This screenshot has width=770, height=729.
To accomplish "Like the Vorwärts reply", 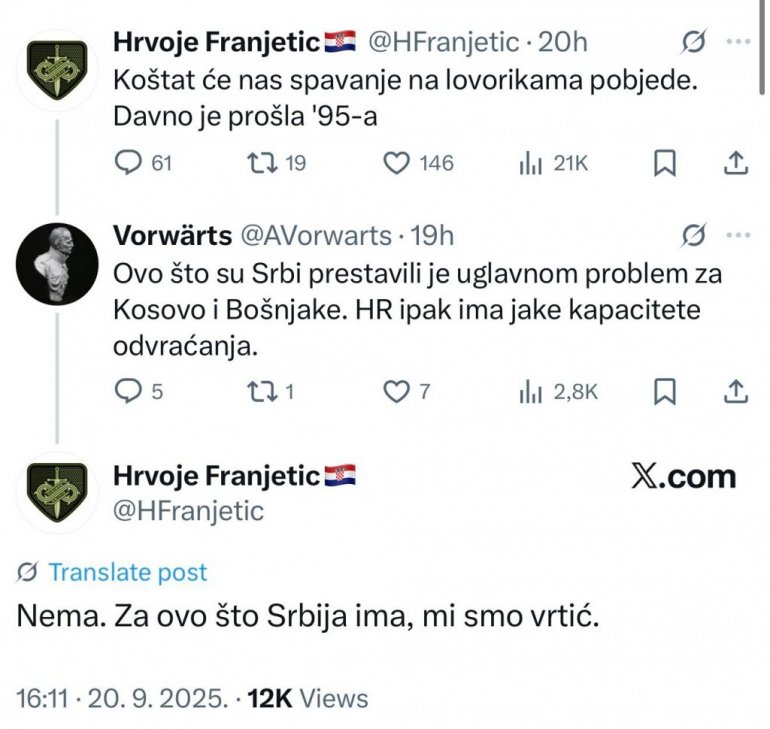I will pyautogui.click(x=398, y=392).
